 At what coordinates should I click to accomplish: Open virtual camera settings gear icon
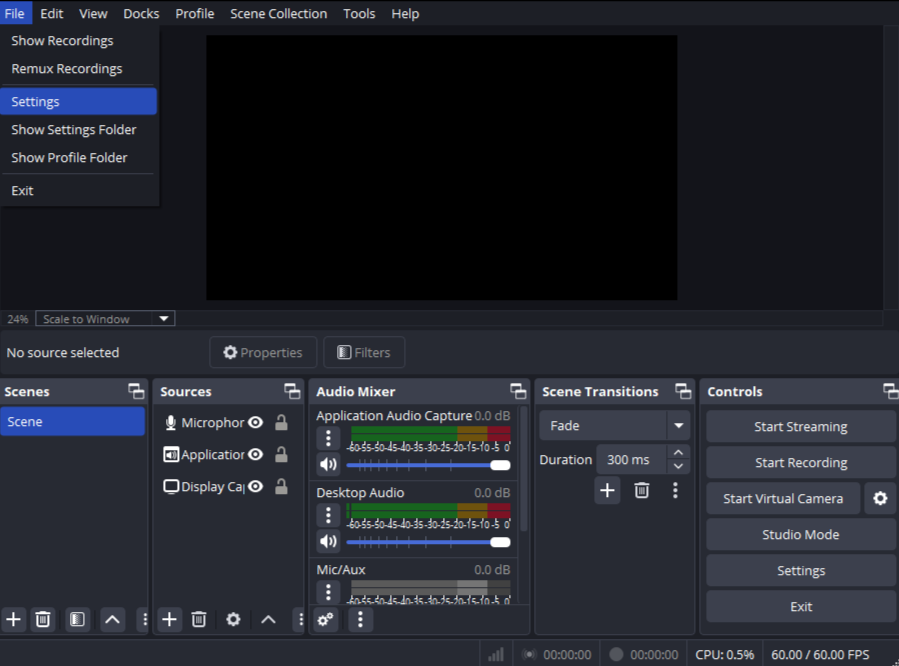880,499
